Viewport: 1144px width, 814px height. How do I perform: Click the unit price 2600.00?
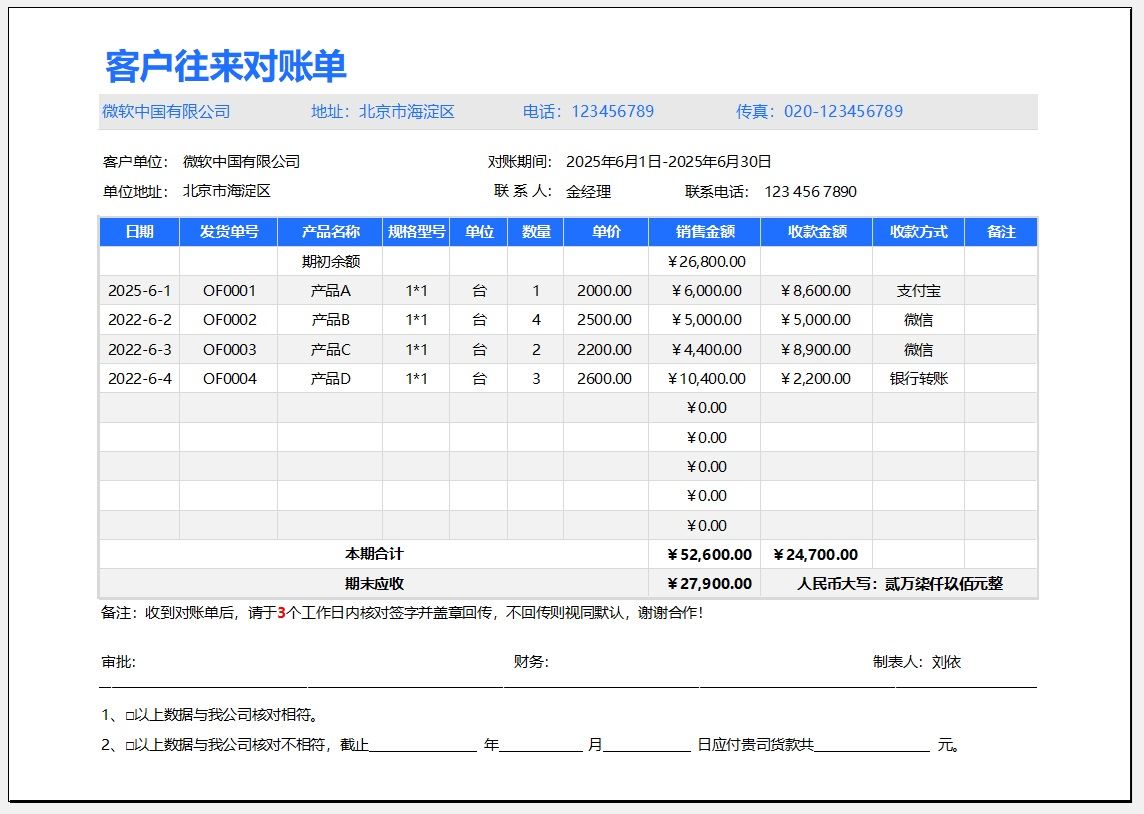pyautogui.click(x=606, y=379)
